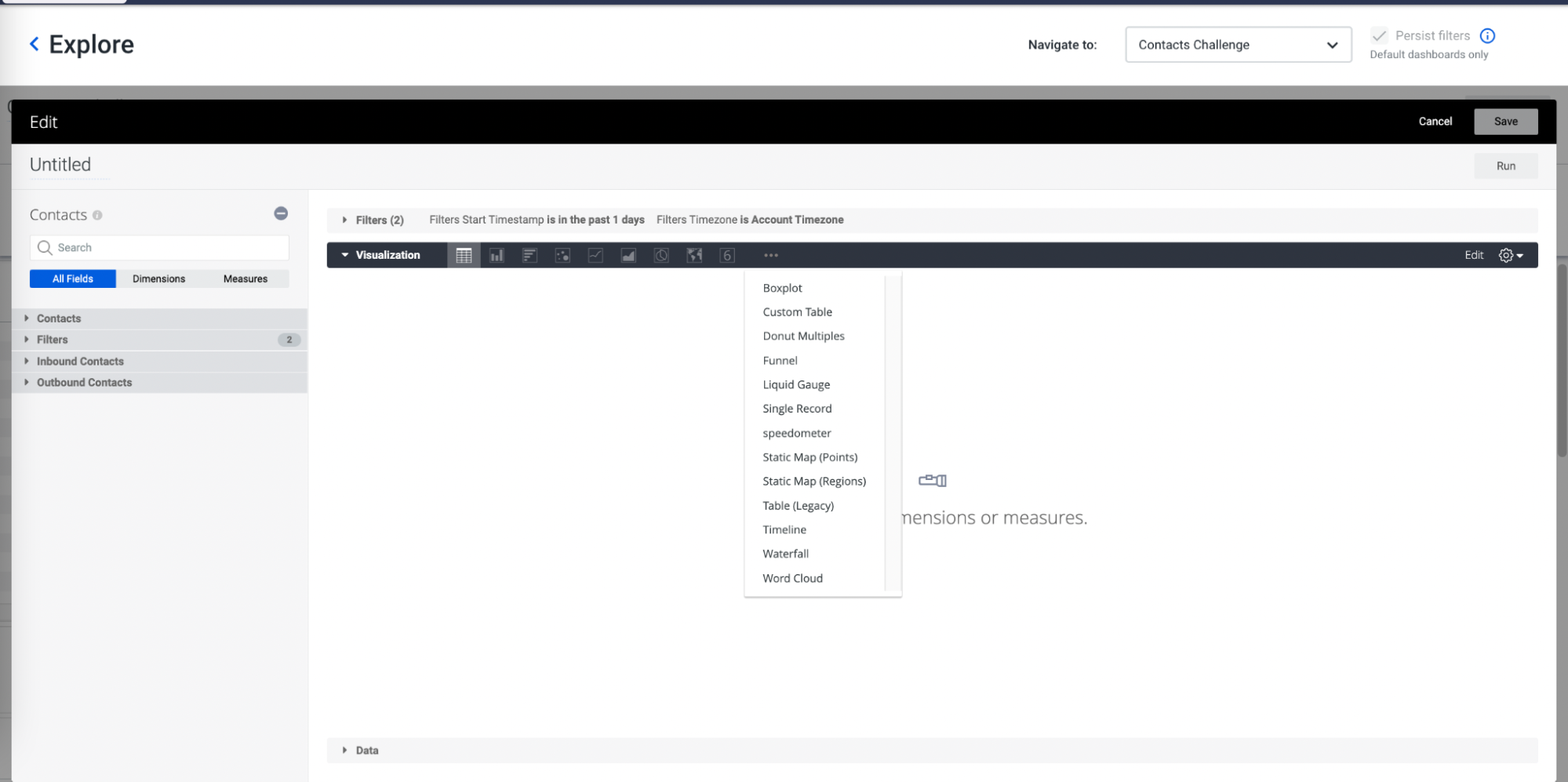Switch to the Dimensions tab
This screenshot has height=782, width=1568.
[x=159, y=278]
